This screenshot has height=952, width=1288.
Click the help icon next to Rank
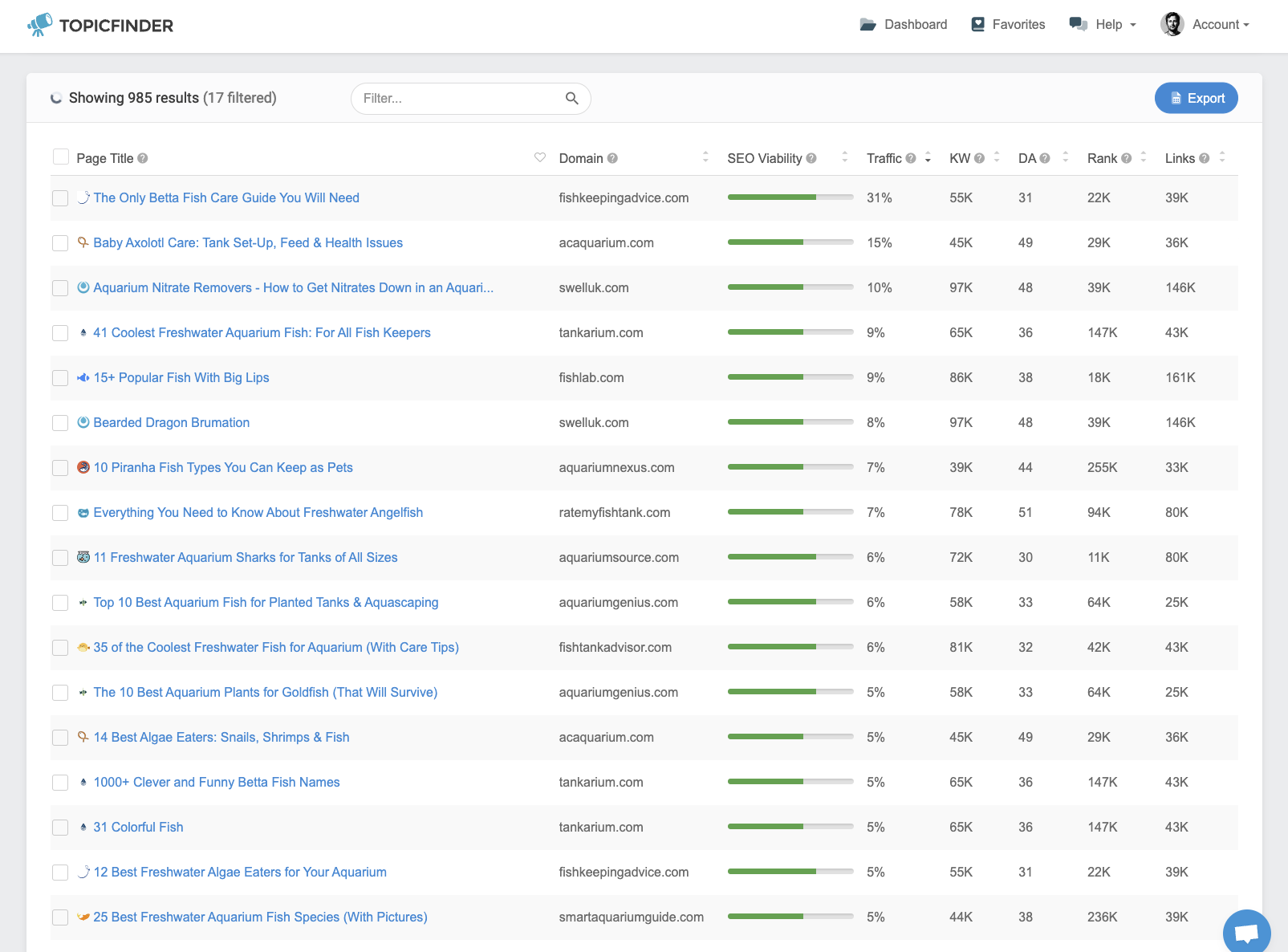(x=1127, y=158)
